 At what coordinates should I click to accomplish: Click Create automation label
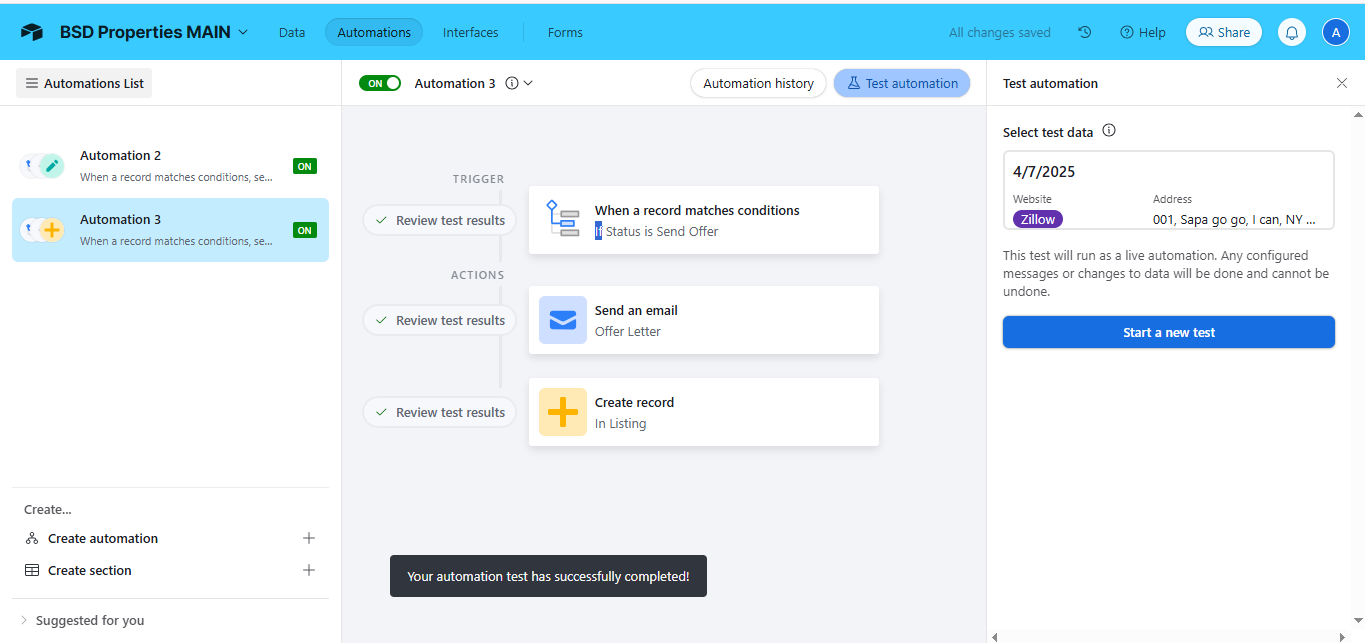[103, 538]
